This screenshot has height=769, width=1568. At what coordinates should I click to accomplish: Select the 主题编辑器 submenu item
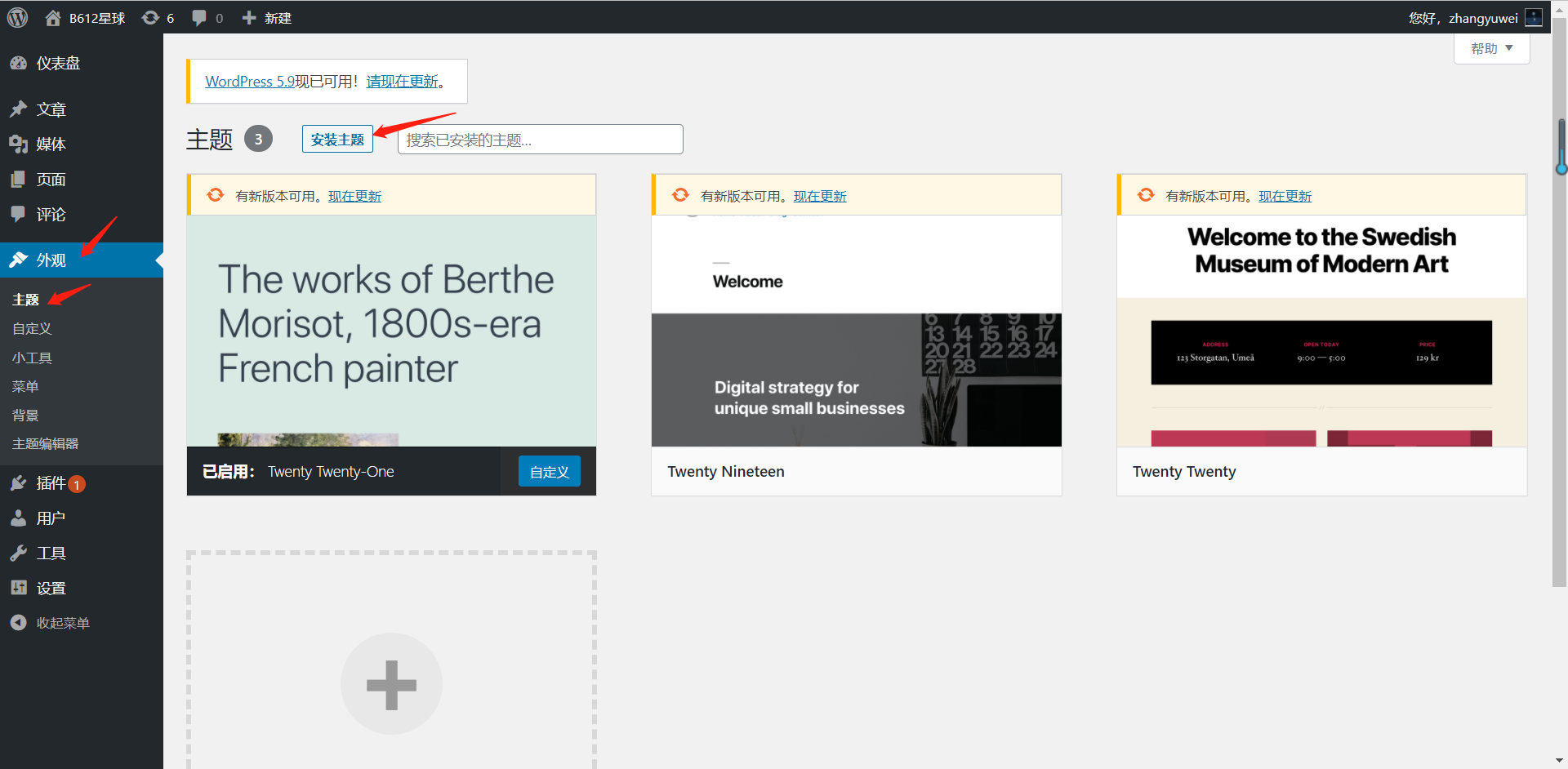45,444
